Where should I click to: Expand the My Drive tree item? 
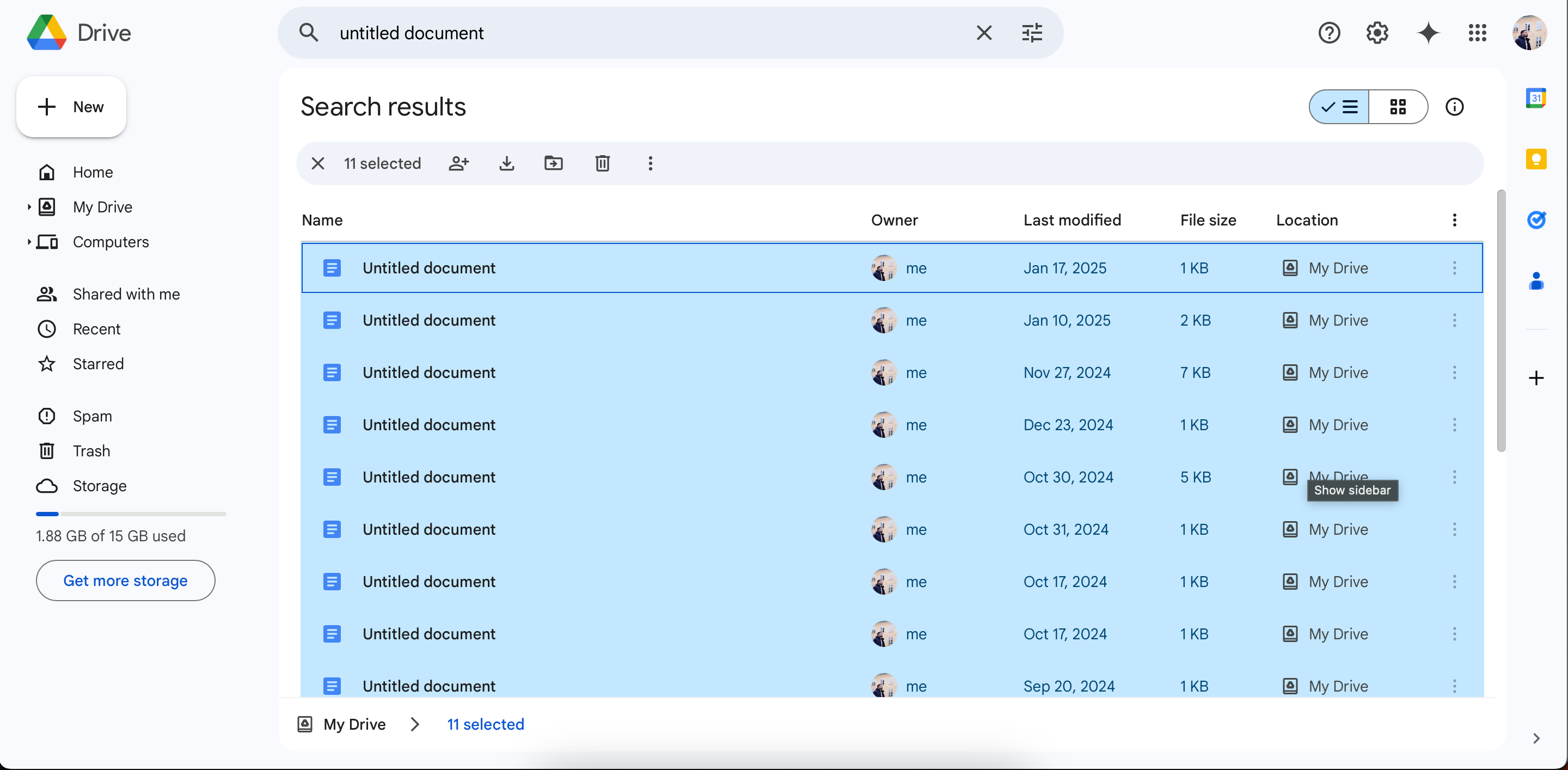click(29, 206)
